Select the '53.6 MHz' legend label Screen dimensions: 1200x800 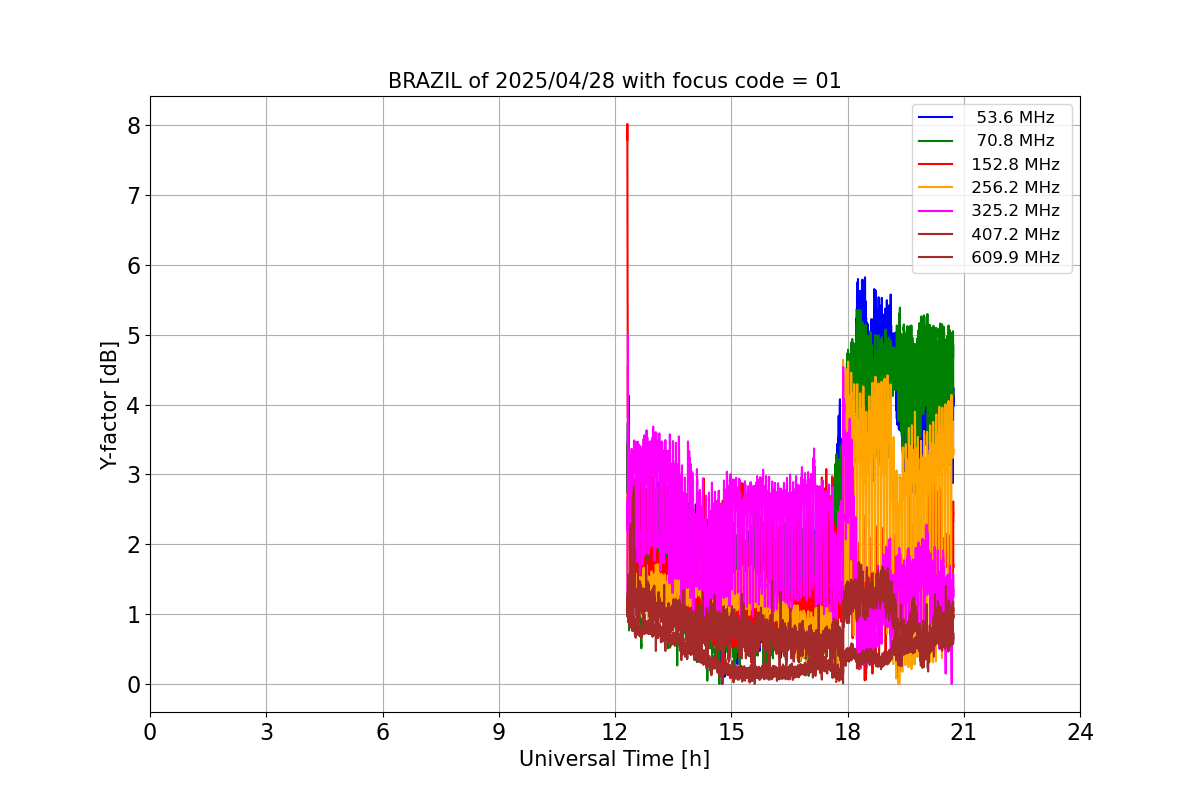point(1015,117)
